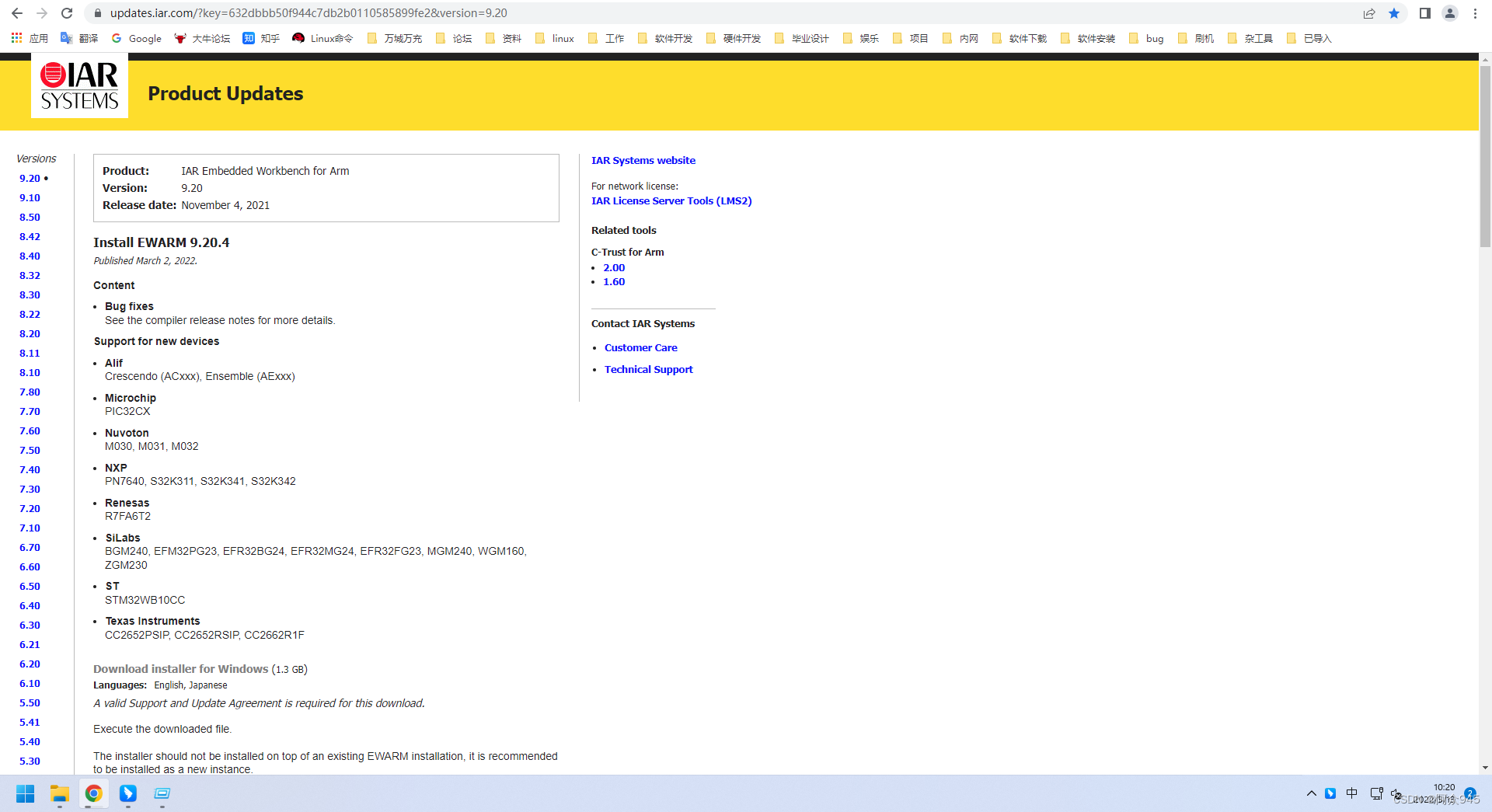Open the blue bird app in taskbar
The width and height of the screenshot is (1492, 812).
128,793
